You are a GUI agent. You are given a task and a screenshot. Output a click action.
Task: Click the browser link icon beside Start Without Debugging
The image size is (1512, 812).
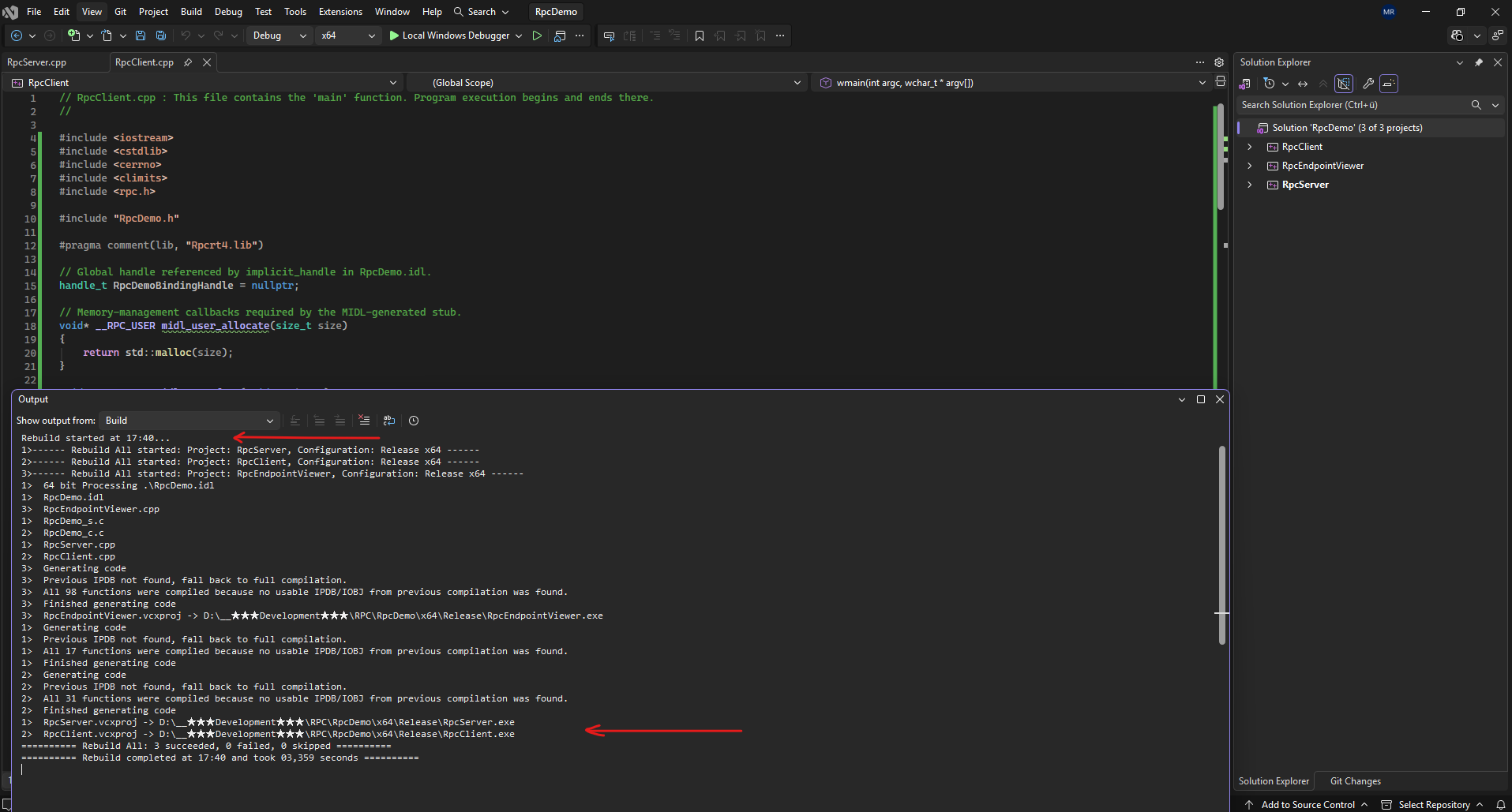[x=560, y=36]
